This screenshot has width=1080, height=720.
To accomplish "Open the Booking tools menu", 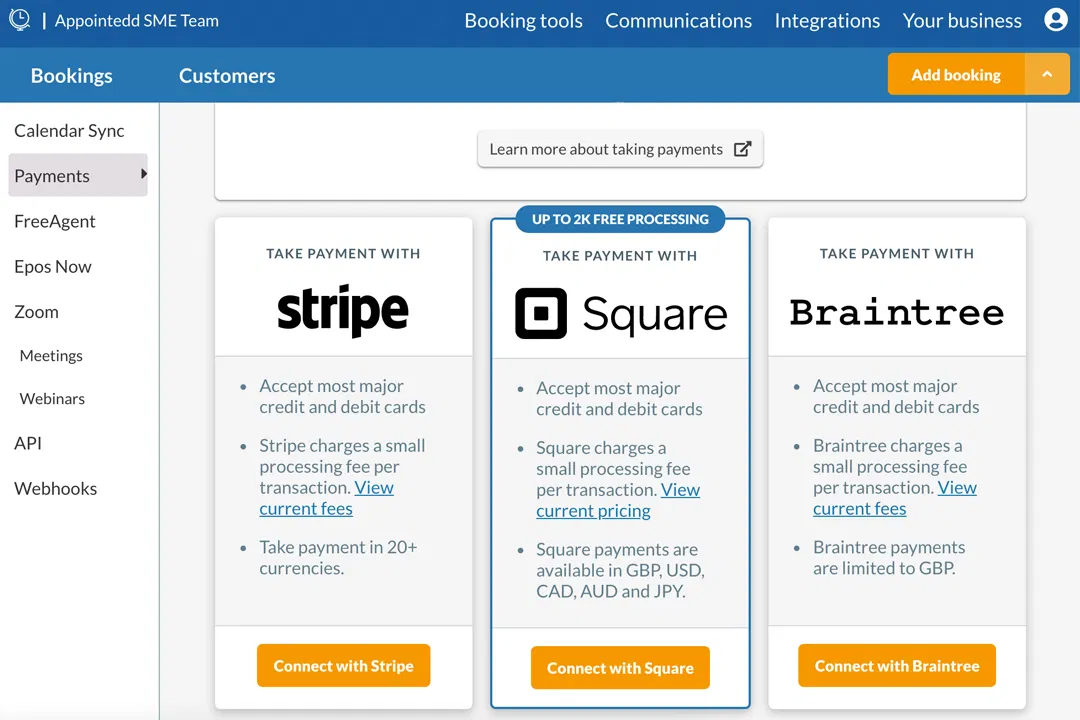I will coord(523,21).
